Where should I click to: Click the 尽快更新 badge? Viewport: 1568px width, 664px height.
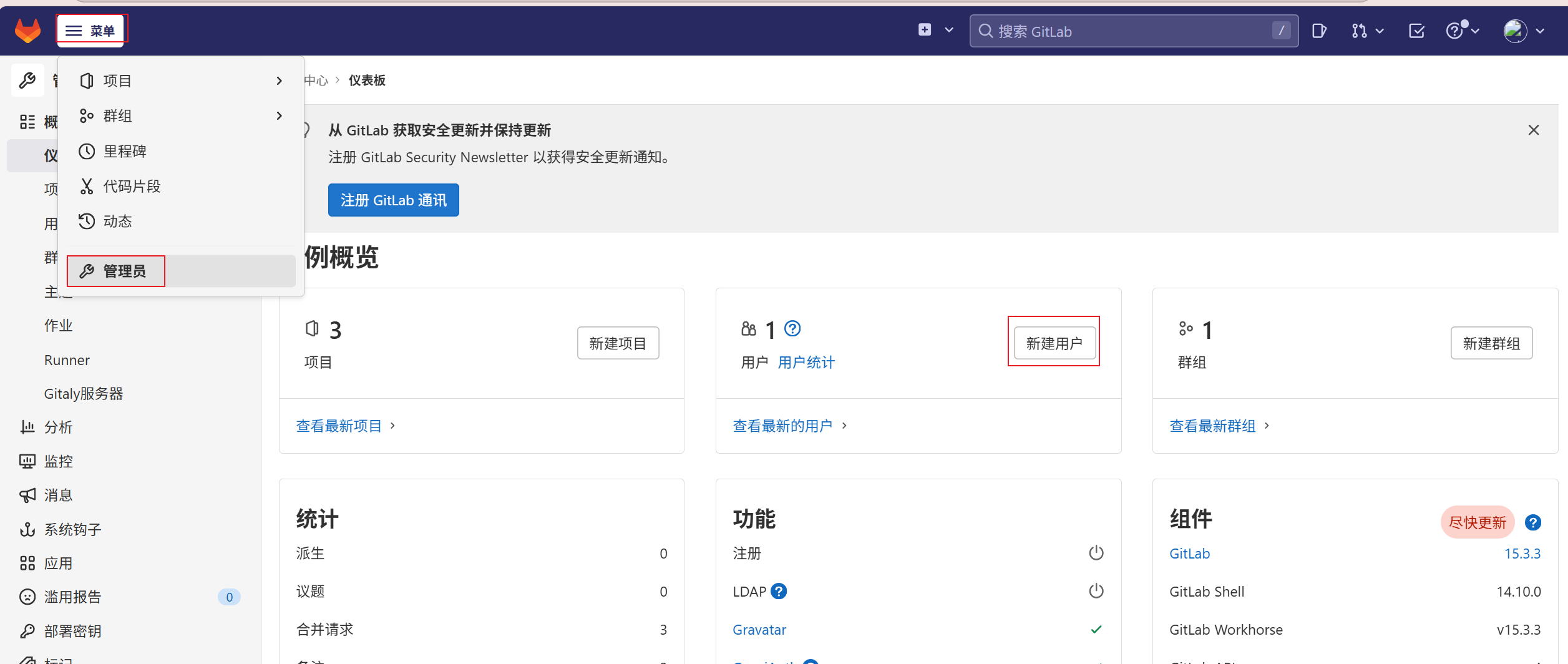(1478, 522)
